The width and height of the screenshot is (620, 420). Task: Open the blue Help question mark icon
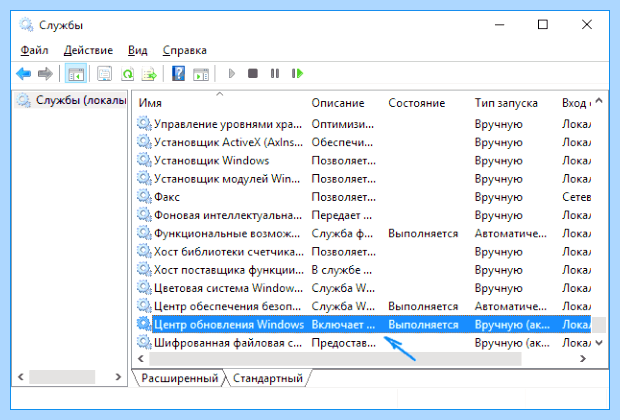click(x=178, y=74)
